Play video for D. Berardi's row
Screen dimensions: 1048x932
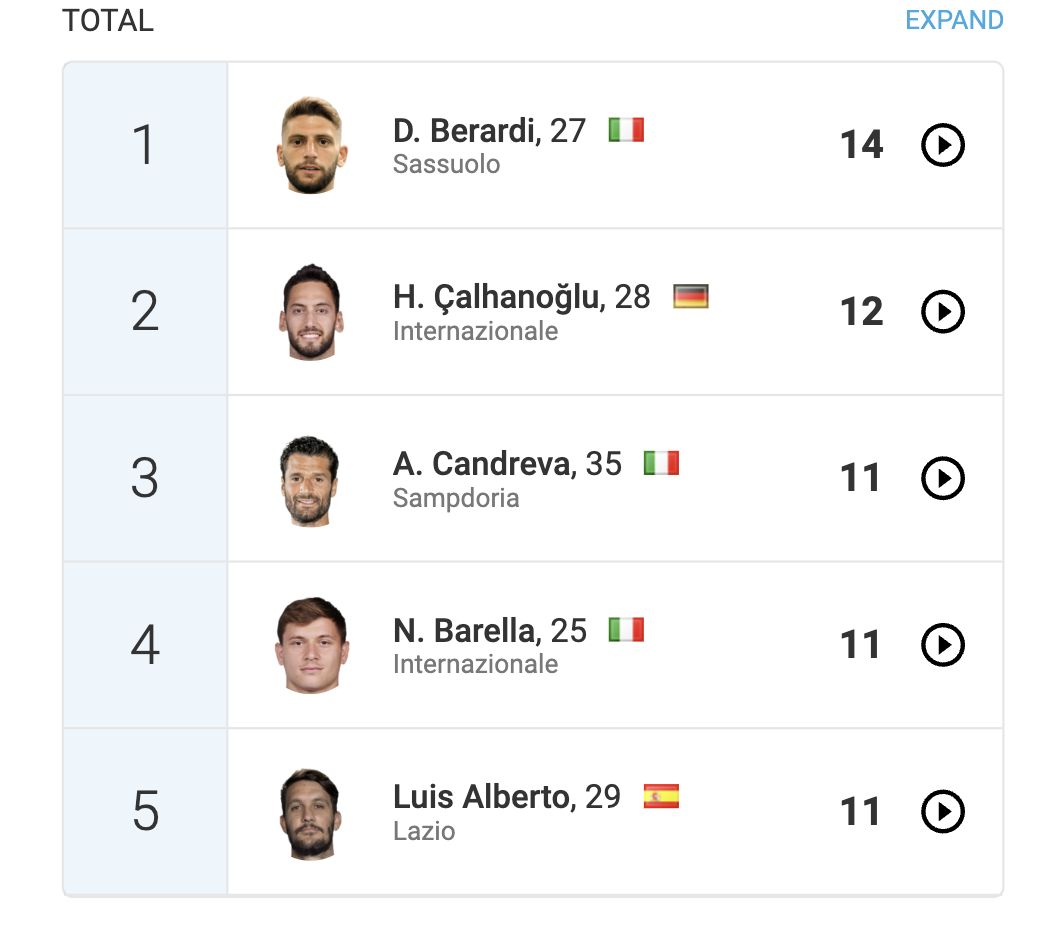[x=942, y=144]
